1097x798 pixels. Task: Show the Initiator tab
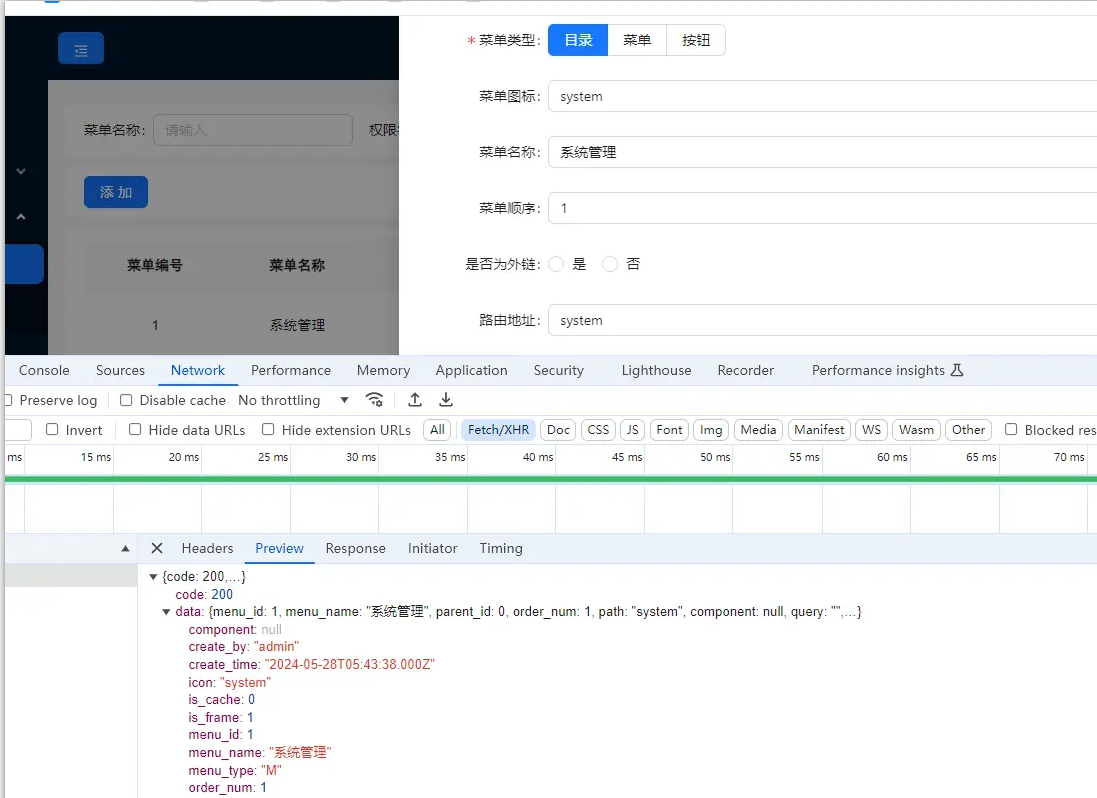[x=432, y=548]
